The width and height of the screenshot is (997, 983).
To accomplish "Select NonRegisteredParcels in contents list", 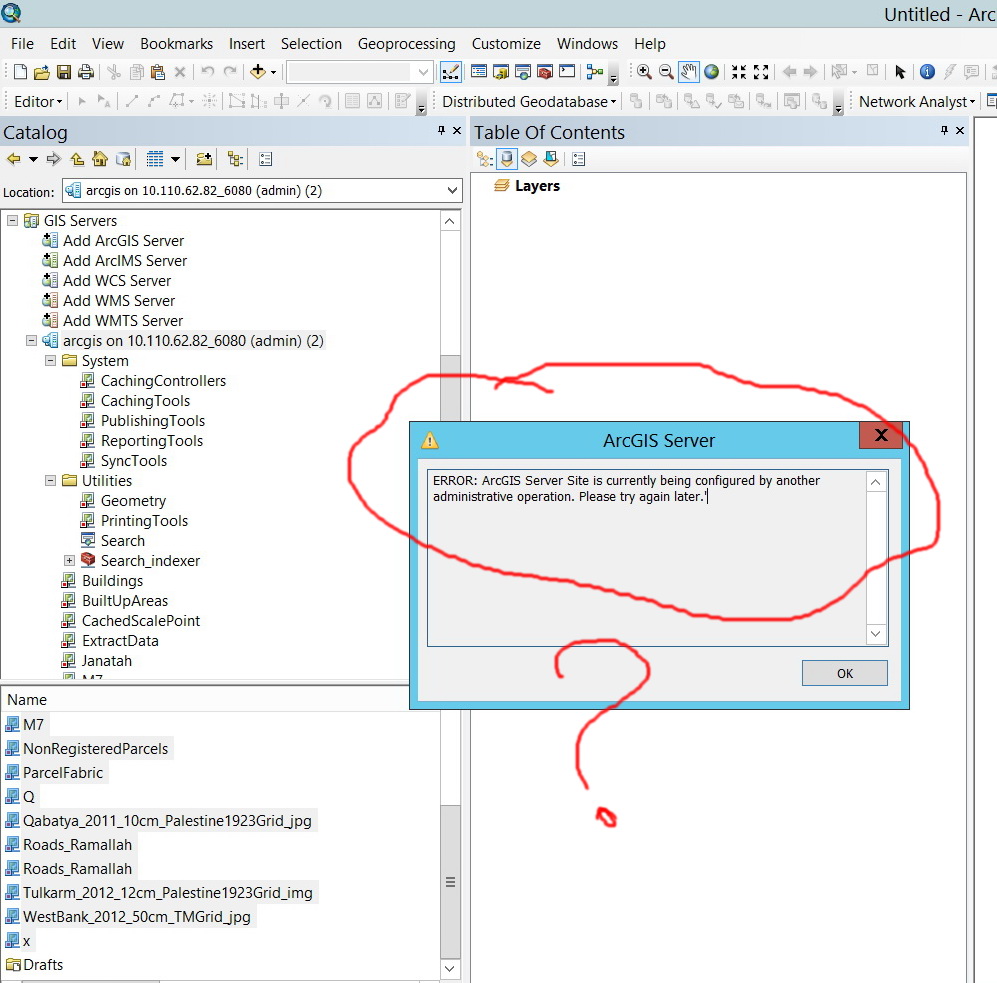I will point(95,748).
